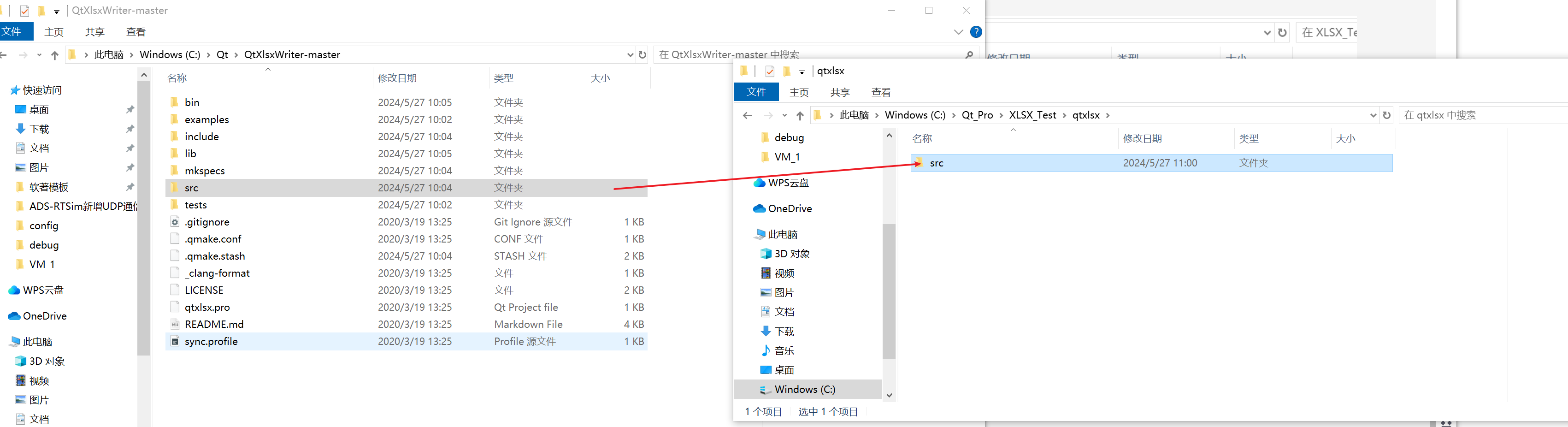The width and height of the screenshot is (1568, 427).
Task: Click the properties icon in qtxlsx title bar
Action: [x=769, y=71]
